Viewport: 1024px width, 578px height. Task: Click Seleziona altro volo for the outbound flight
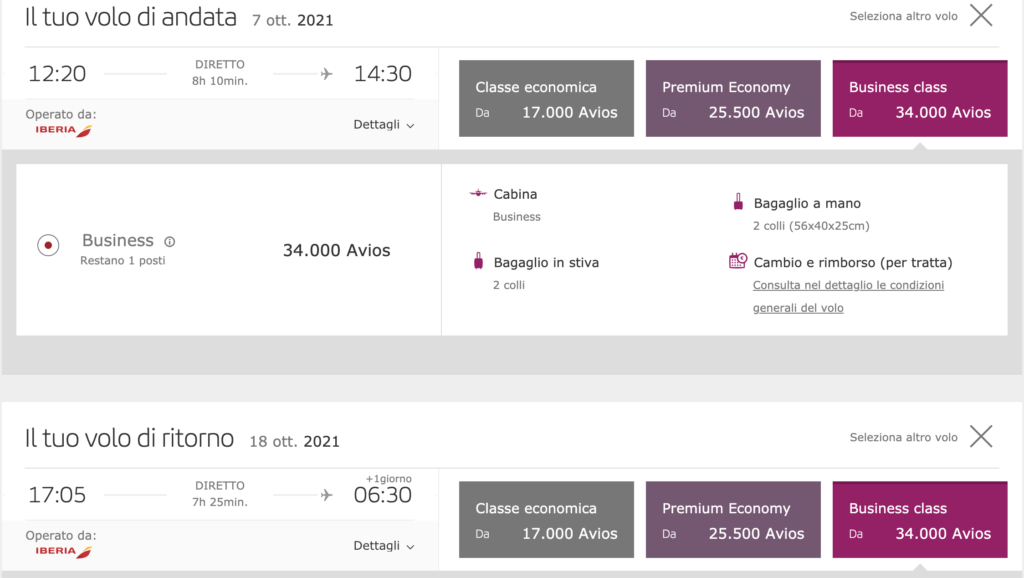[903, 16]
